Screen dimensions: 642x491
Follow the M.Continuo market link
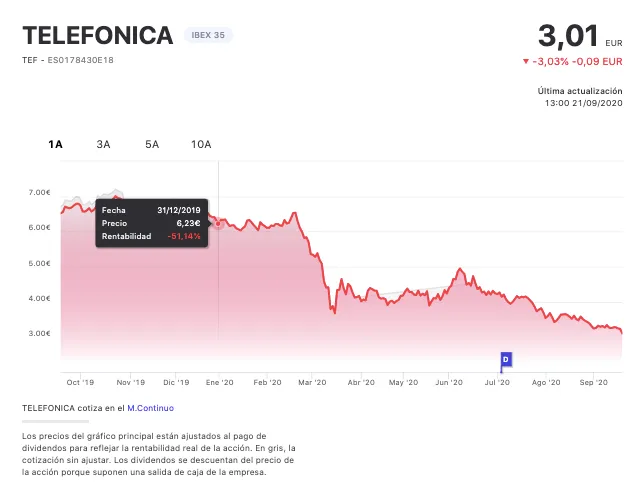click(x=150, y=408)
